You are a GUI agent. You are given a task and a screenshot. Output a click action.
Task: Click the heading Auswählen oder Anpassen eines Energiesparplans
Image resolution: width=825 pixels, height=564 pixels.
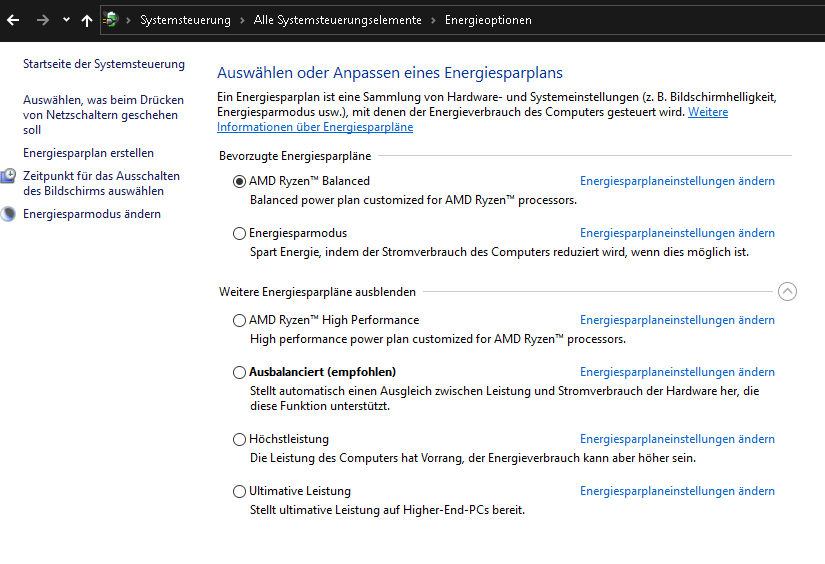(x=390, y=73)
